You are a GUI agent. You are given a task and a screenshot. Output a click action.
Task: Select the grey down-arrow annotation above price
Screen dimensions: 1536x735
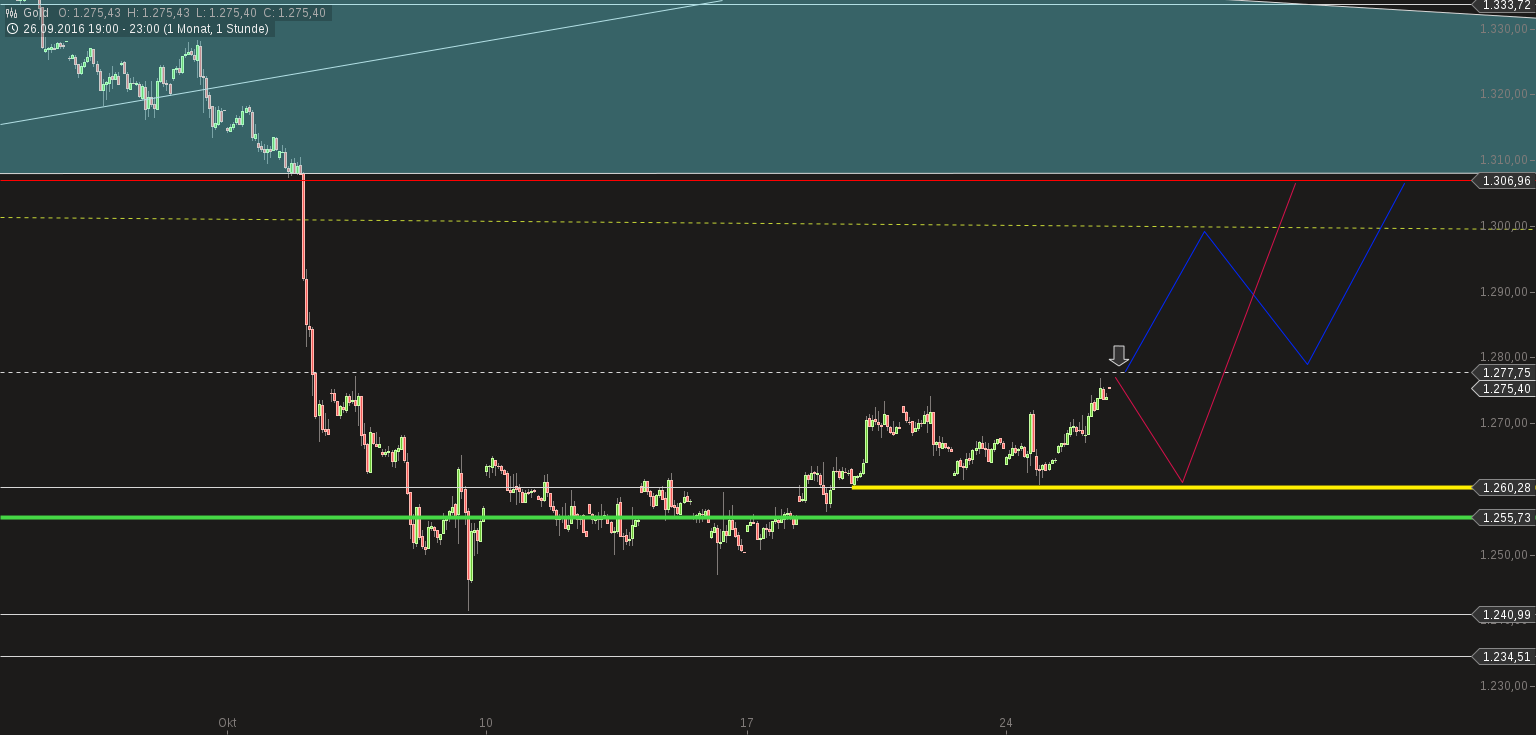pyautogui.click(x=1119, y=356)
